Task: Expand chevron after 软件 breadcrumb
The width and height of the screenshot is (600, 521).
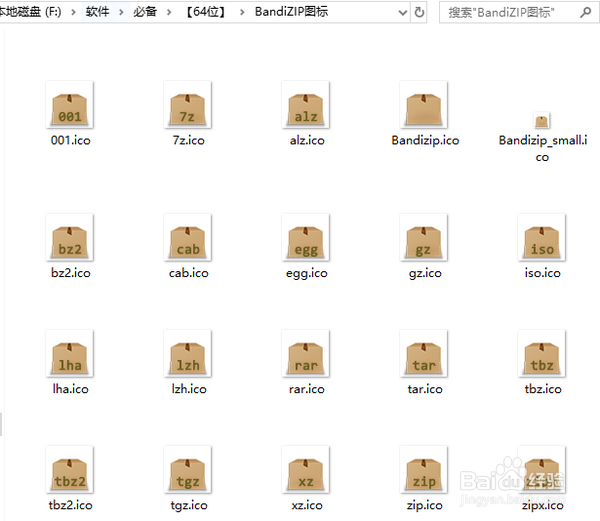Action: coord(121,12)
